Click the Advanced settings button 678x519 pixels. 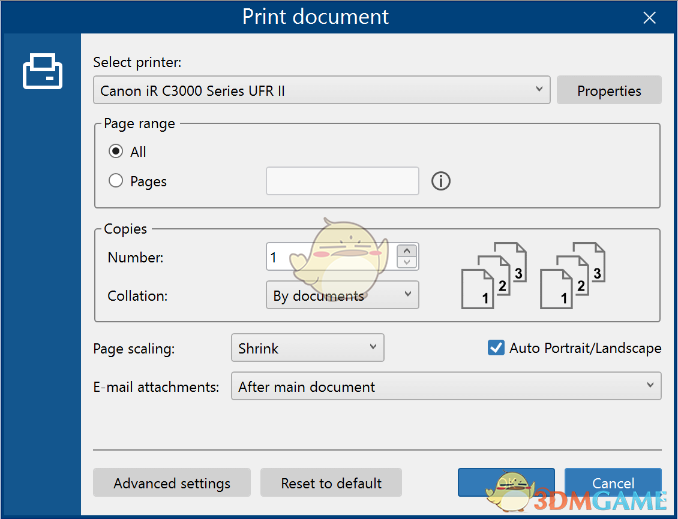172,483
